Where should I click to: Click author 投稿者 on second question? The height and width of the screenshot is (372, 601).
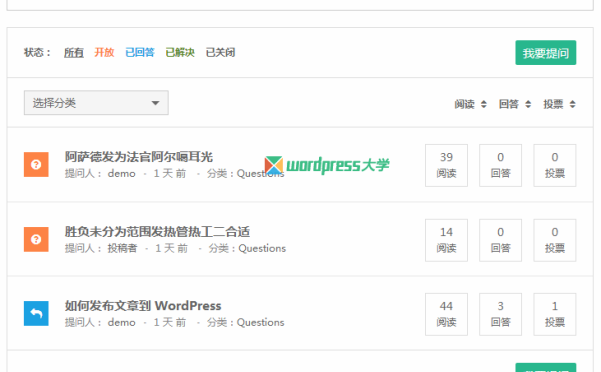pos(122,248)
